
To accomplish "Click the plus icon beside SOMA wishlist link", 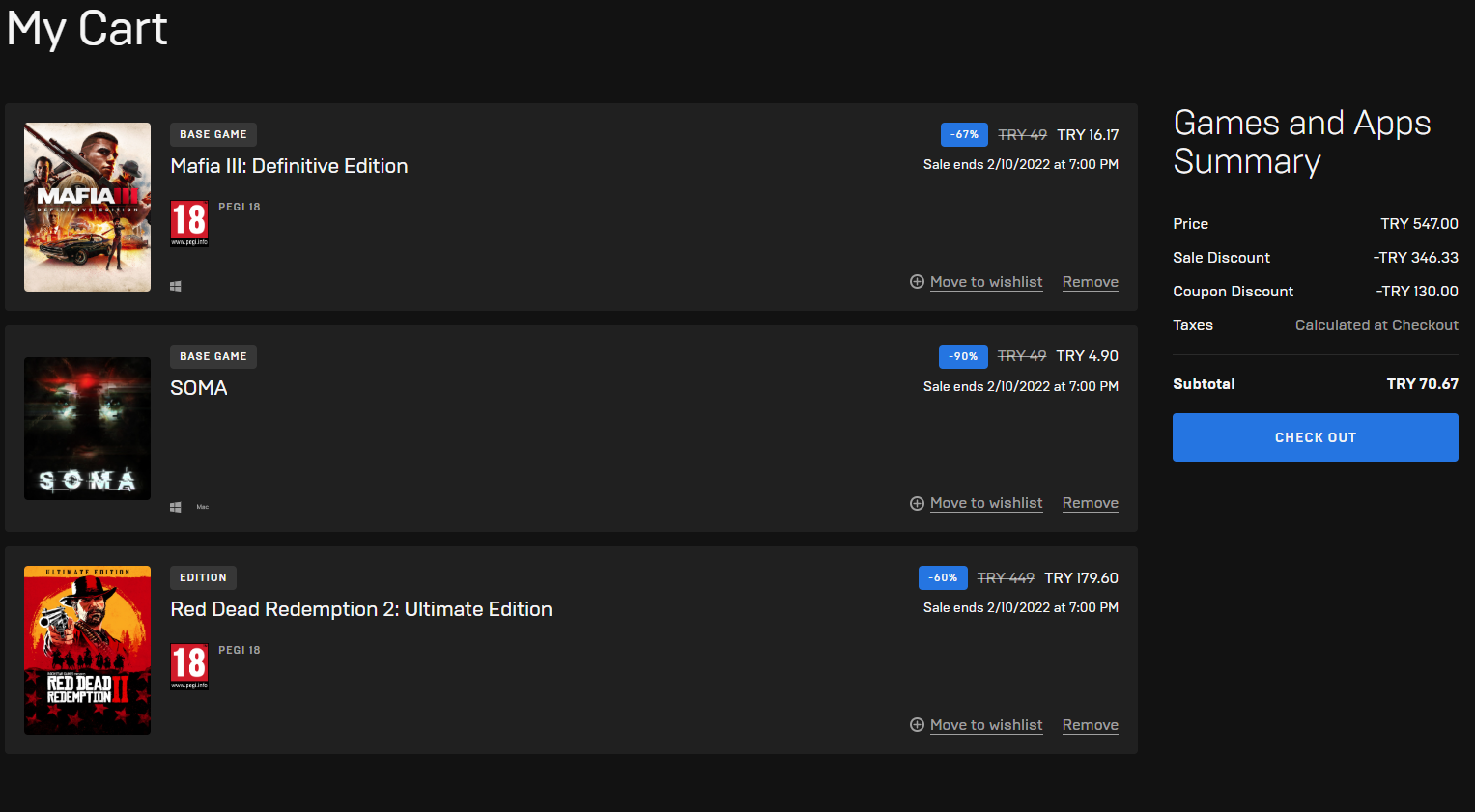I will click(917, 503).
